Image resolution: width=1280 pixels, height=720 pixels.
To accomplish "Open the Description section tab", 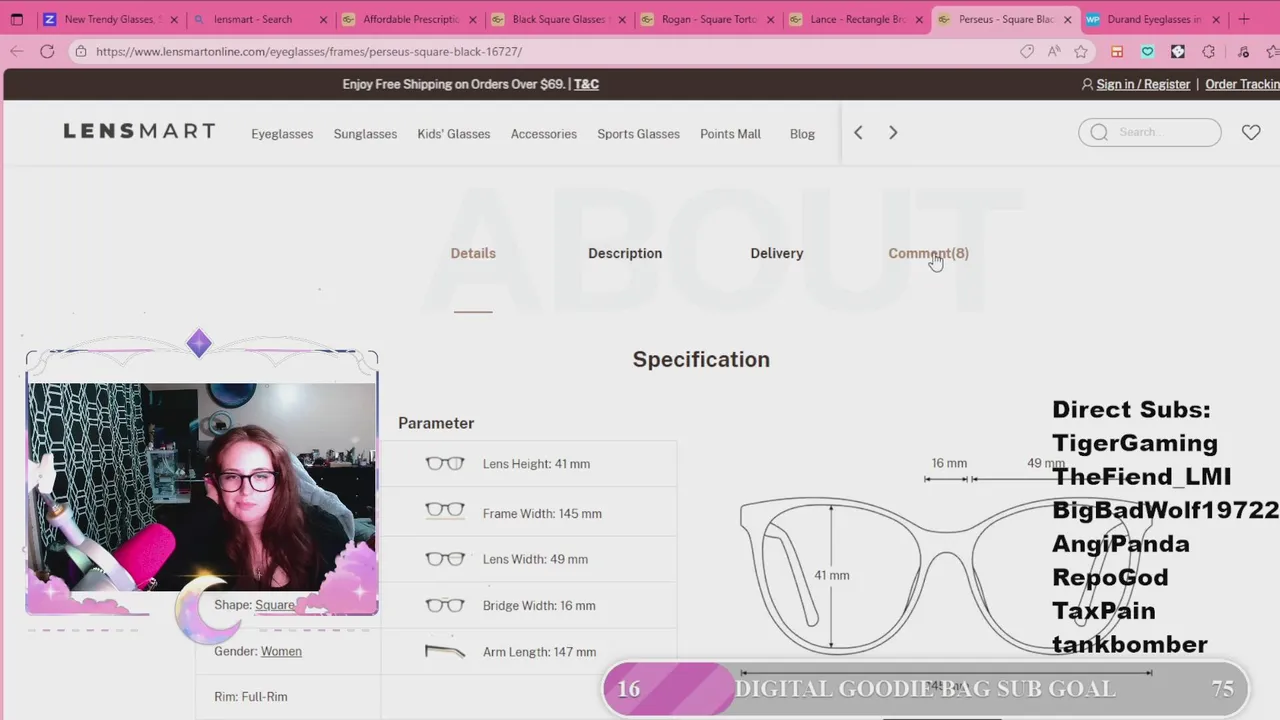I will coord(625,253).
